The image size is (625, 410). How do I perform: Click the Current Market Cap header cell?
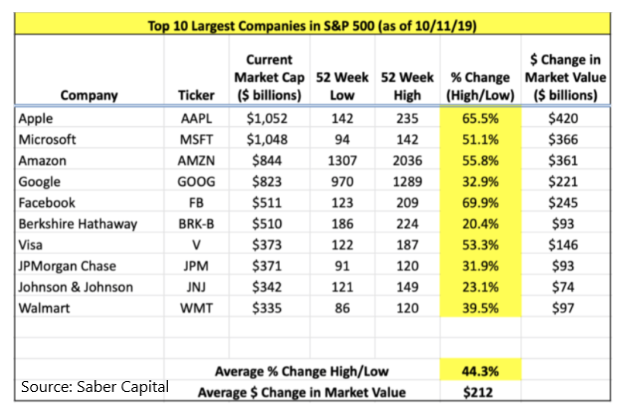(x=269, y=77)
